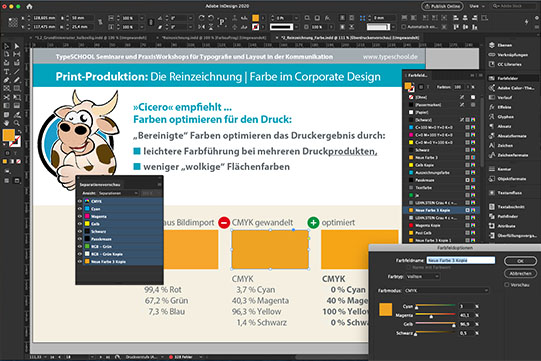Switch to the Grundlinienraster_halbzeilig.indd document tab
The width and height of the screenshot is (541, 361).
tap(92, 38)
